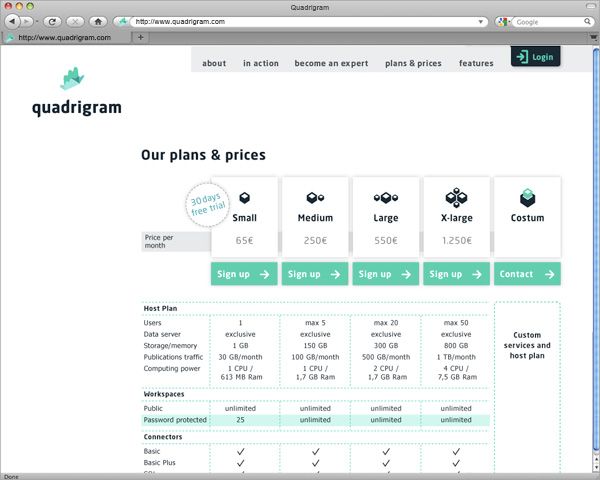Click the Login button
The height and width of the screenshot is (480, 600).
click(535, 57)
